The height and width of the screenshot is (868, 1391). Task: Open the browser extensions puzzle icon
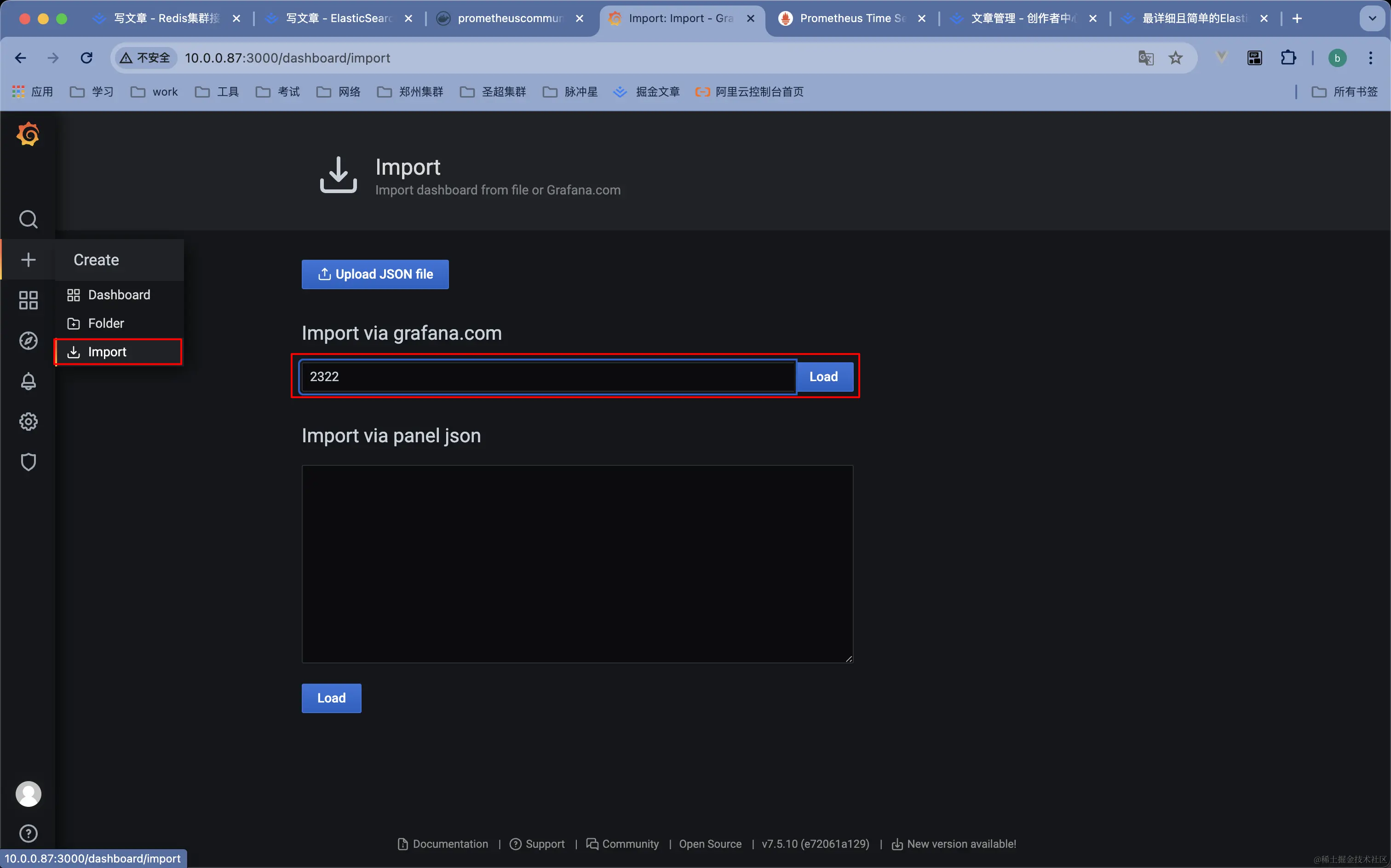pos(1288,58)
